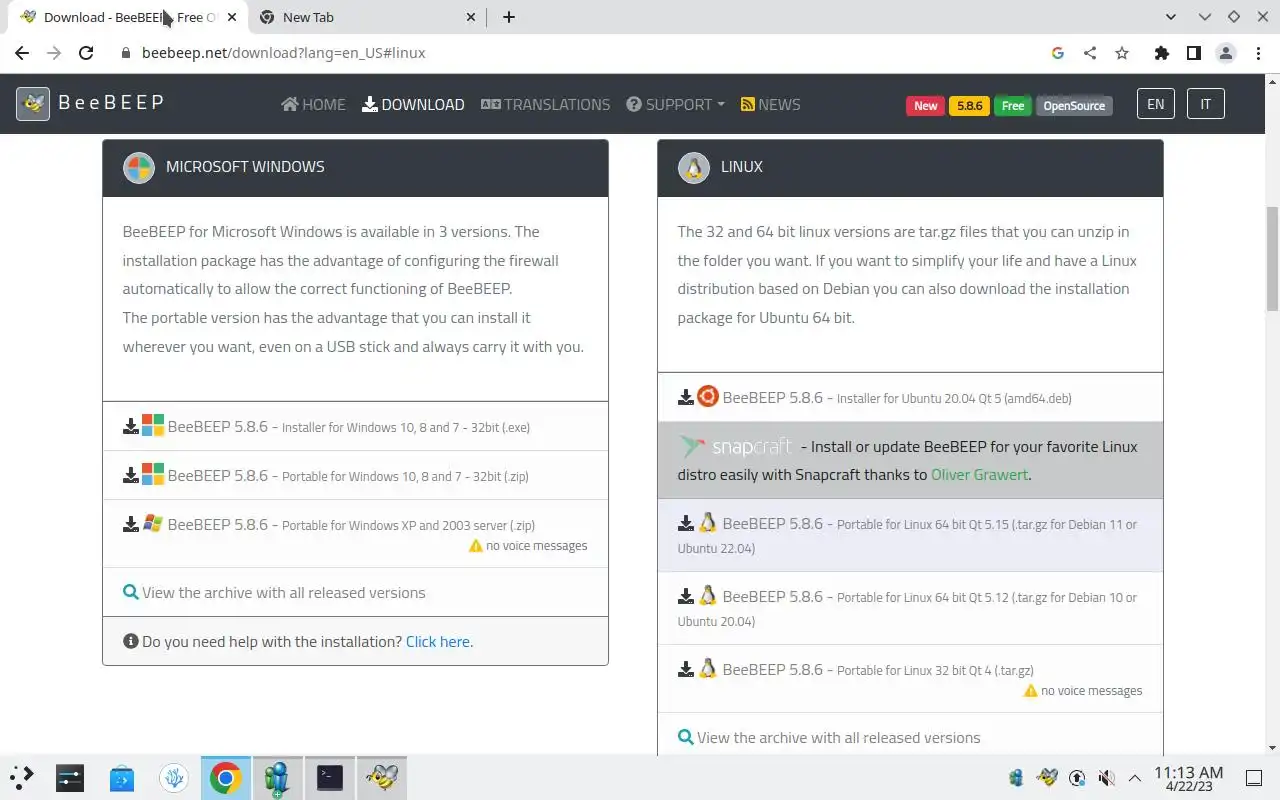Image resolution: width=1280 pixels, height=800 pixels.
Task: Go forward in browser history
Action: pos(54,53)
